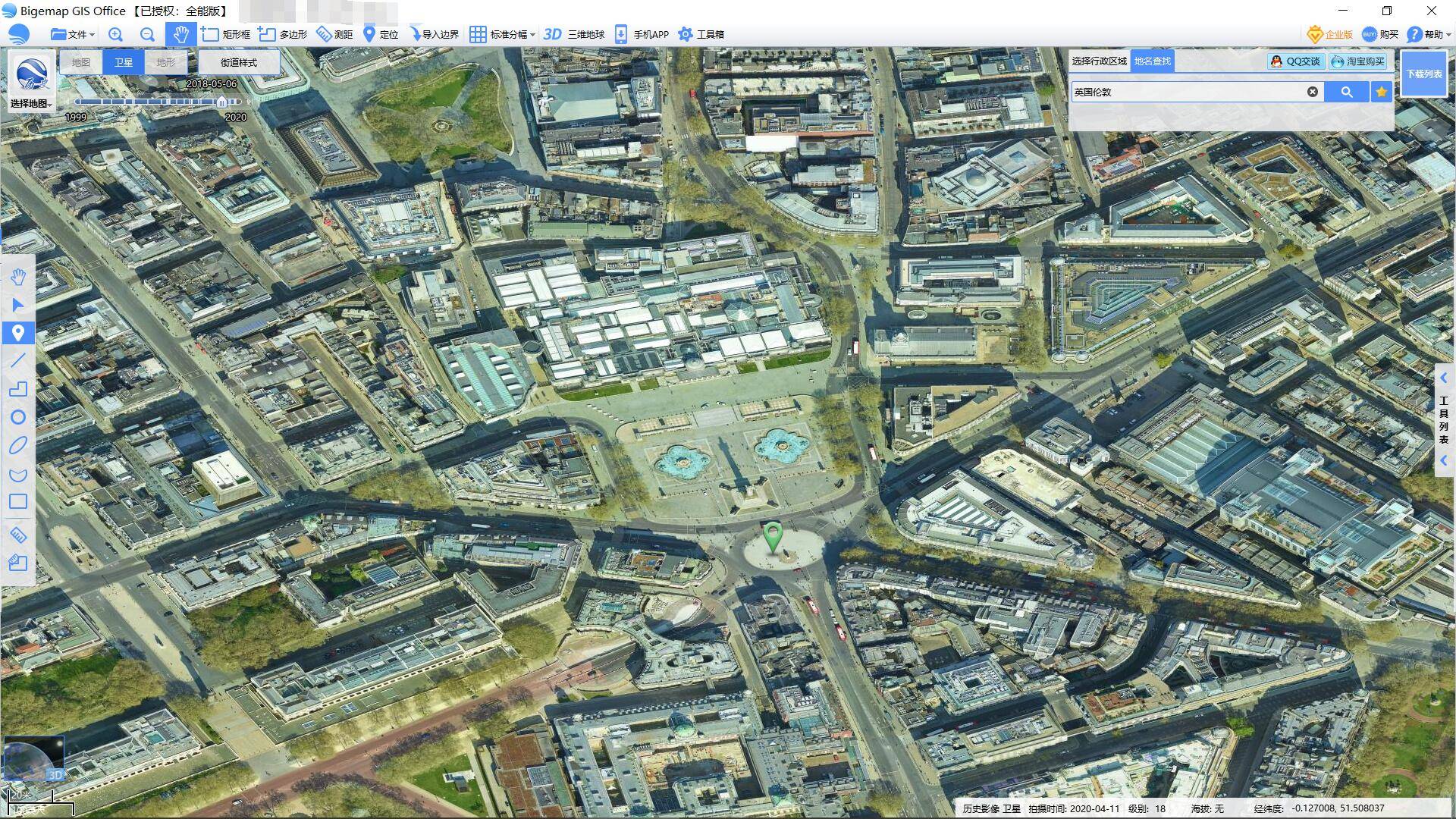Open the 文件 file menu dropdown

[x=73, y=34]
